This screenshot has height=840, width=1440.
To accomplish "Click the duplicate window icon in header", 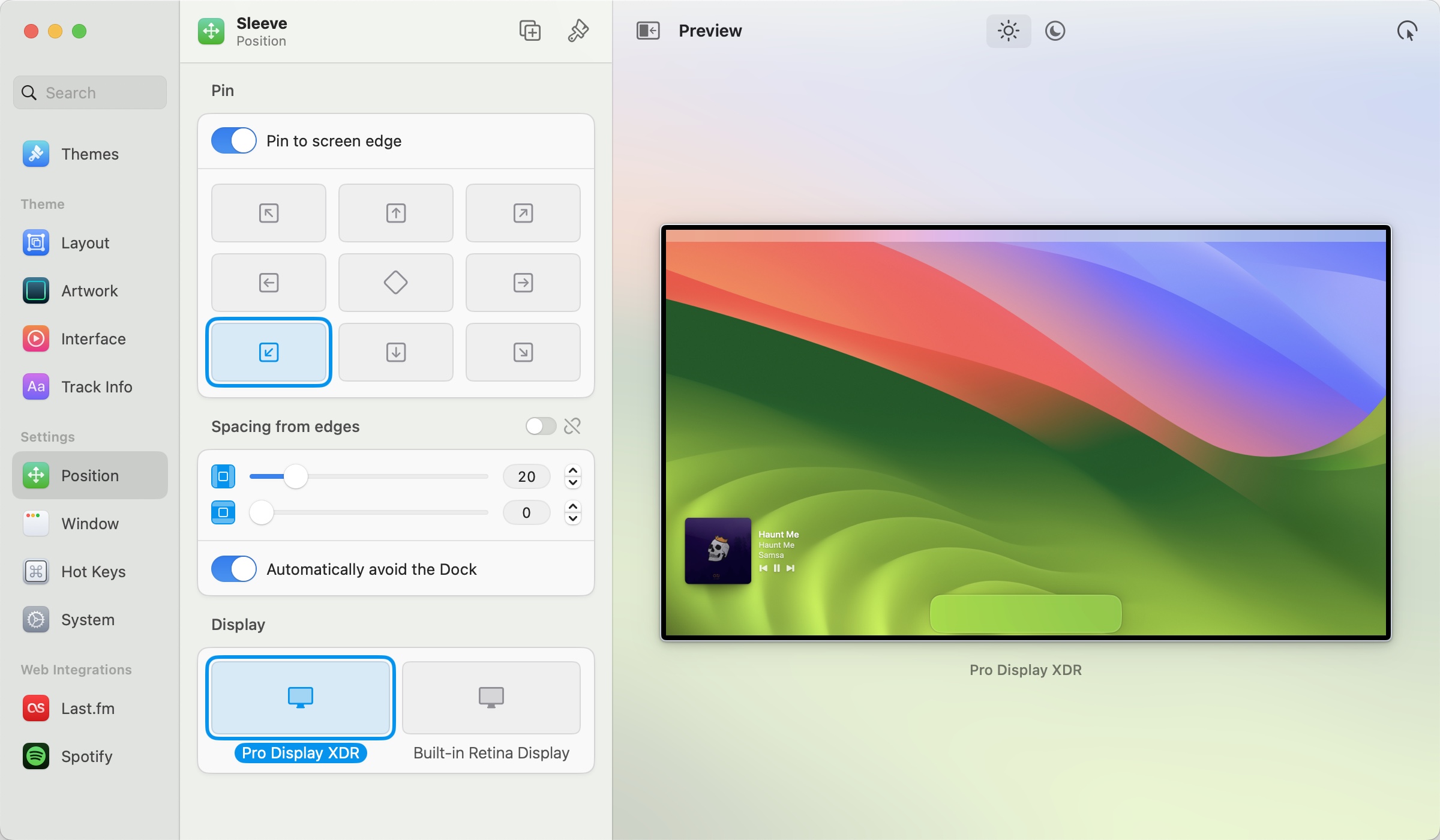I will (530, 31).
